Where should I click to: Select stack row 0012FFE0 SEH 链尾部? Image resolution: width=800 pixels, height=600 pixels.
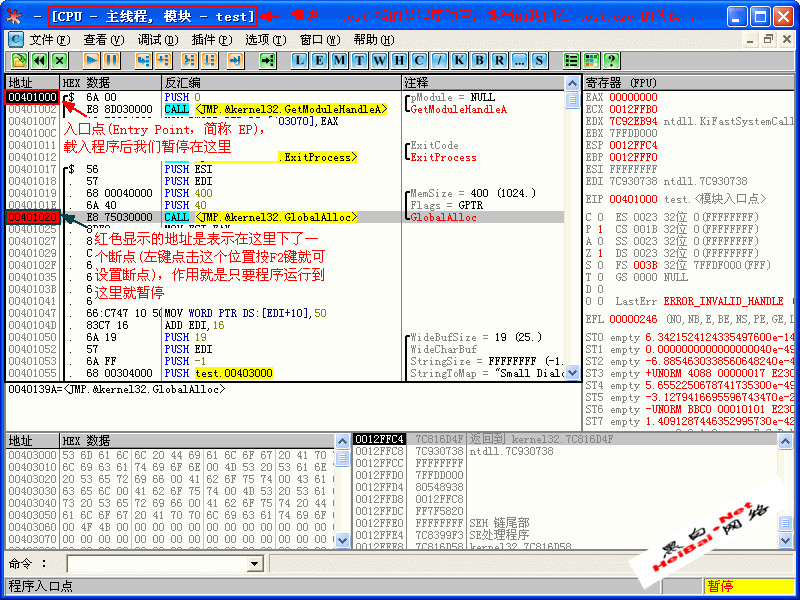(x=566, y=523)
